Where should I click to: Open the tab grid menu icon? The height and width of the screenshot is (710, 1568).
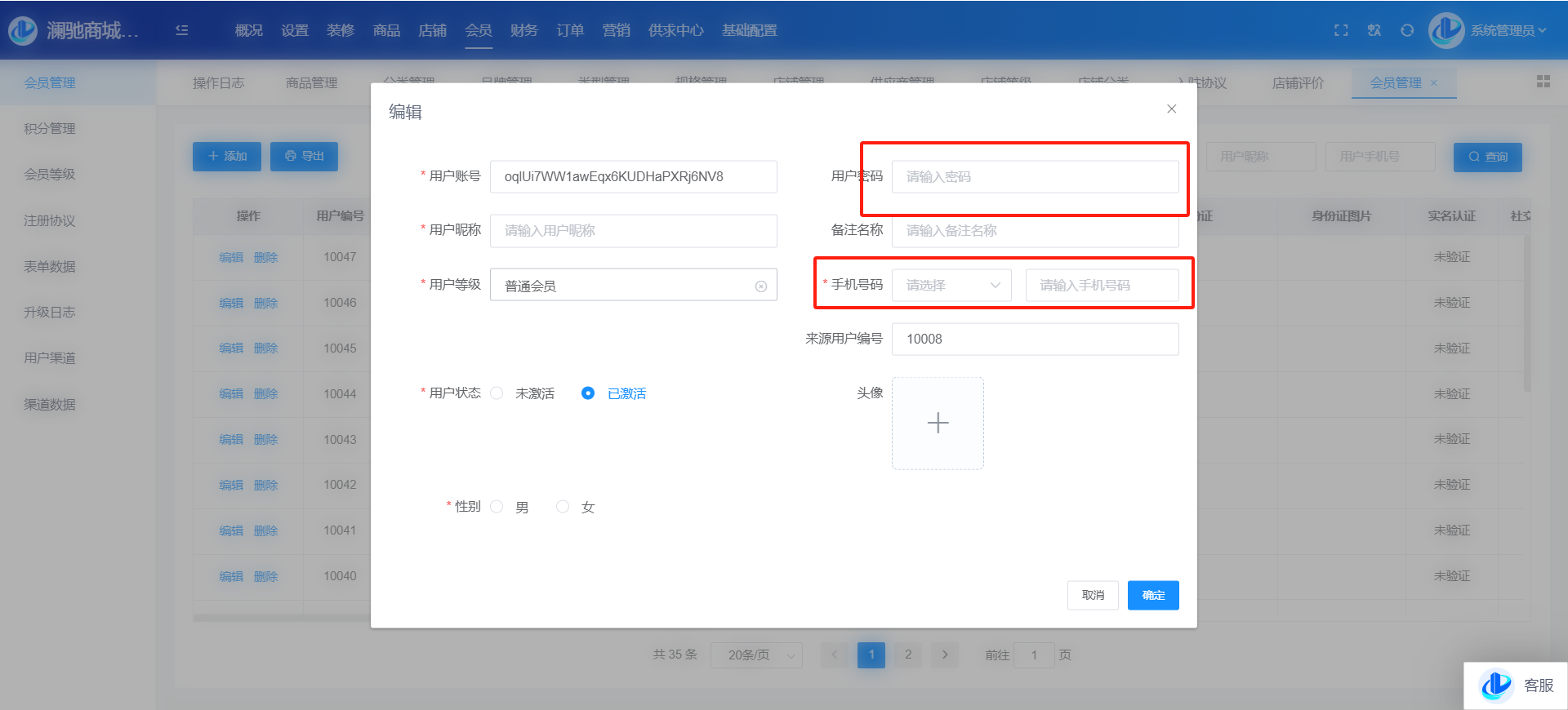click(1543, 82)
